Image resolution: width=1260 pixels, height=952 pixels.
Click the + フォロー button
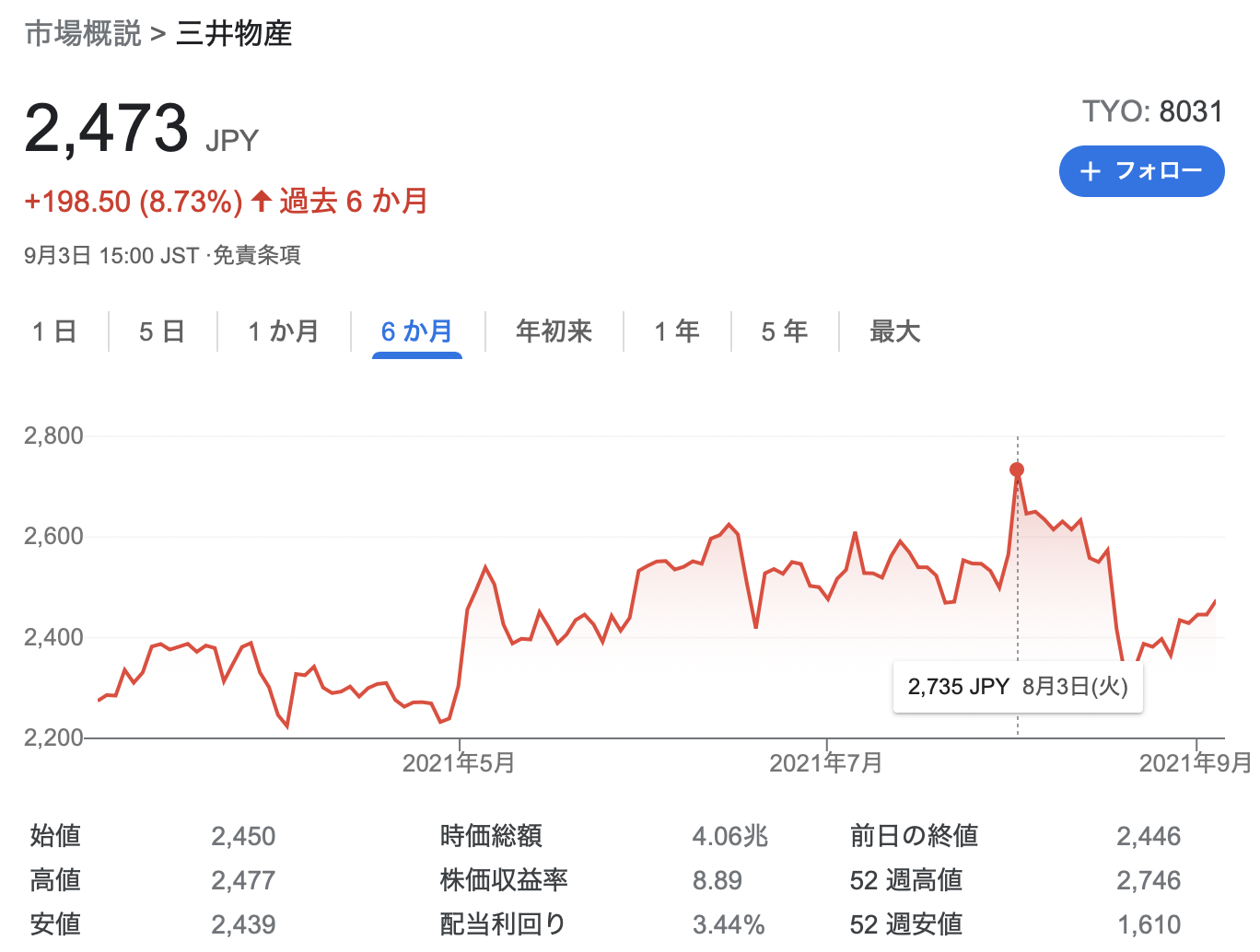(1141, 171)
